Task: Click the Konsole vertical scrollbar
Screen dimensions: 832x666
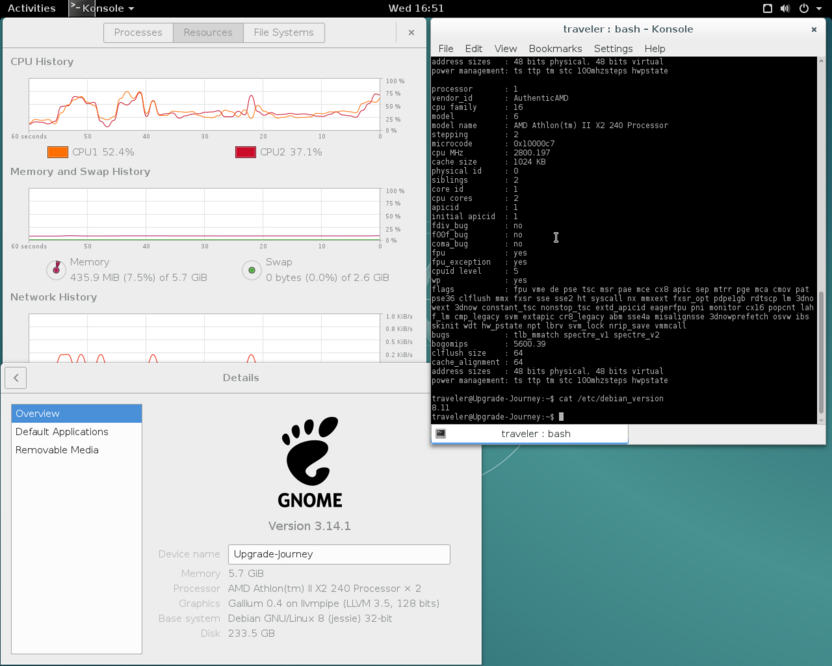Action: pos(821,352)
